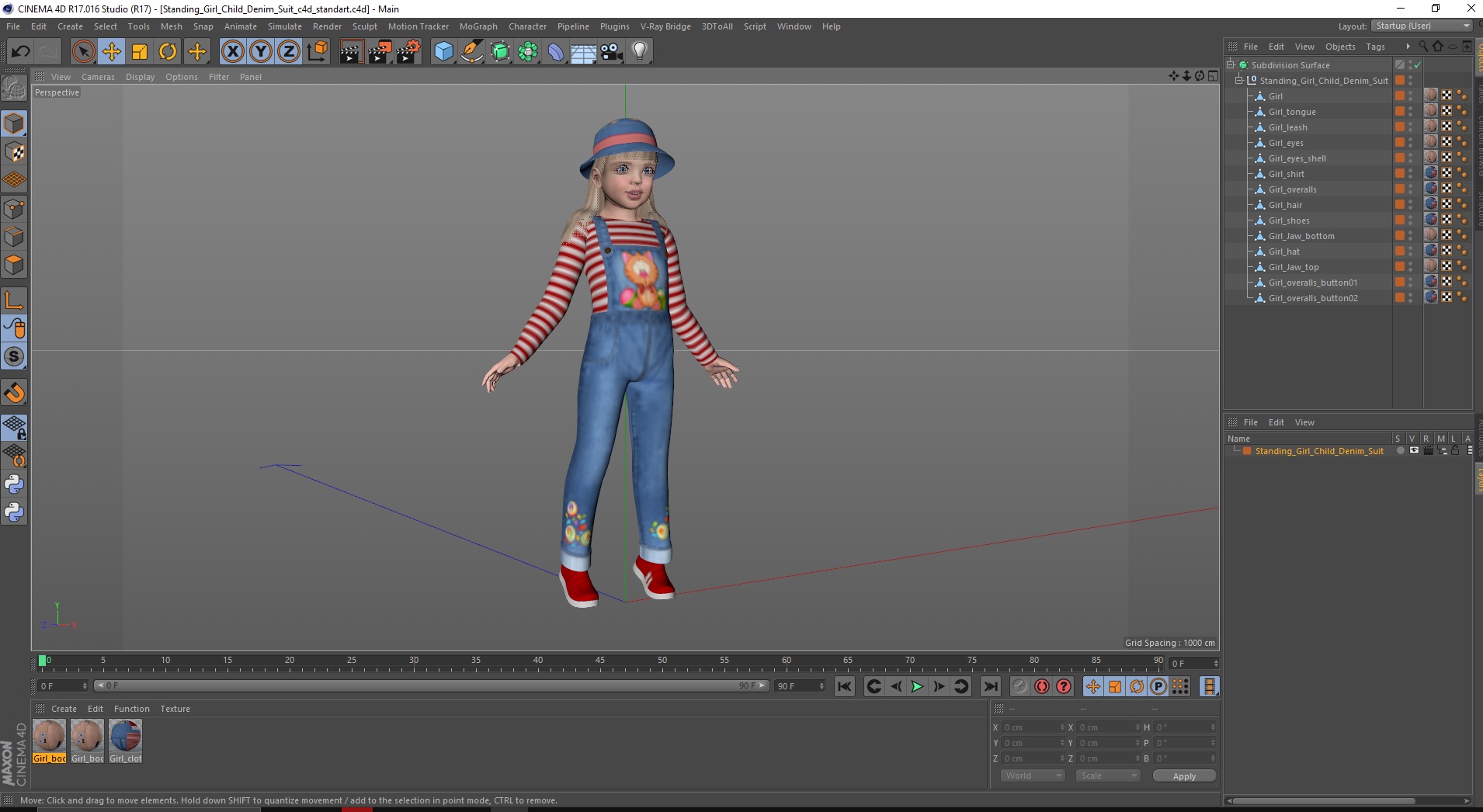Image resolution: width=1483 pixels, height=812 pixels.
Task: Open viewport Cameras menu
Action: (x=98, y=77)
